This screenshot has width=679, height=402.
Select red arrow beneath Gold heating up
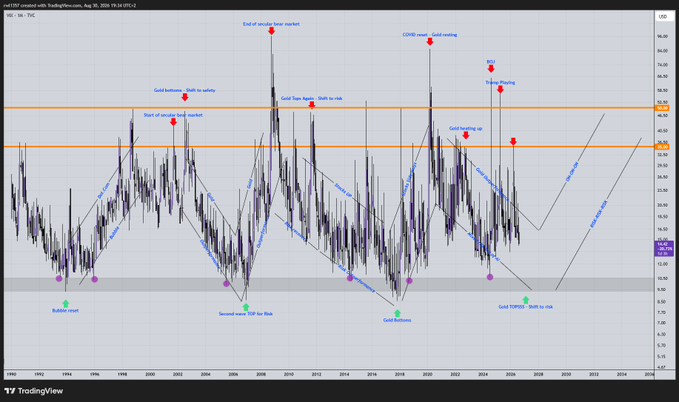pyautogui.click(x=466, y=136)
